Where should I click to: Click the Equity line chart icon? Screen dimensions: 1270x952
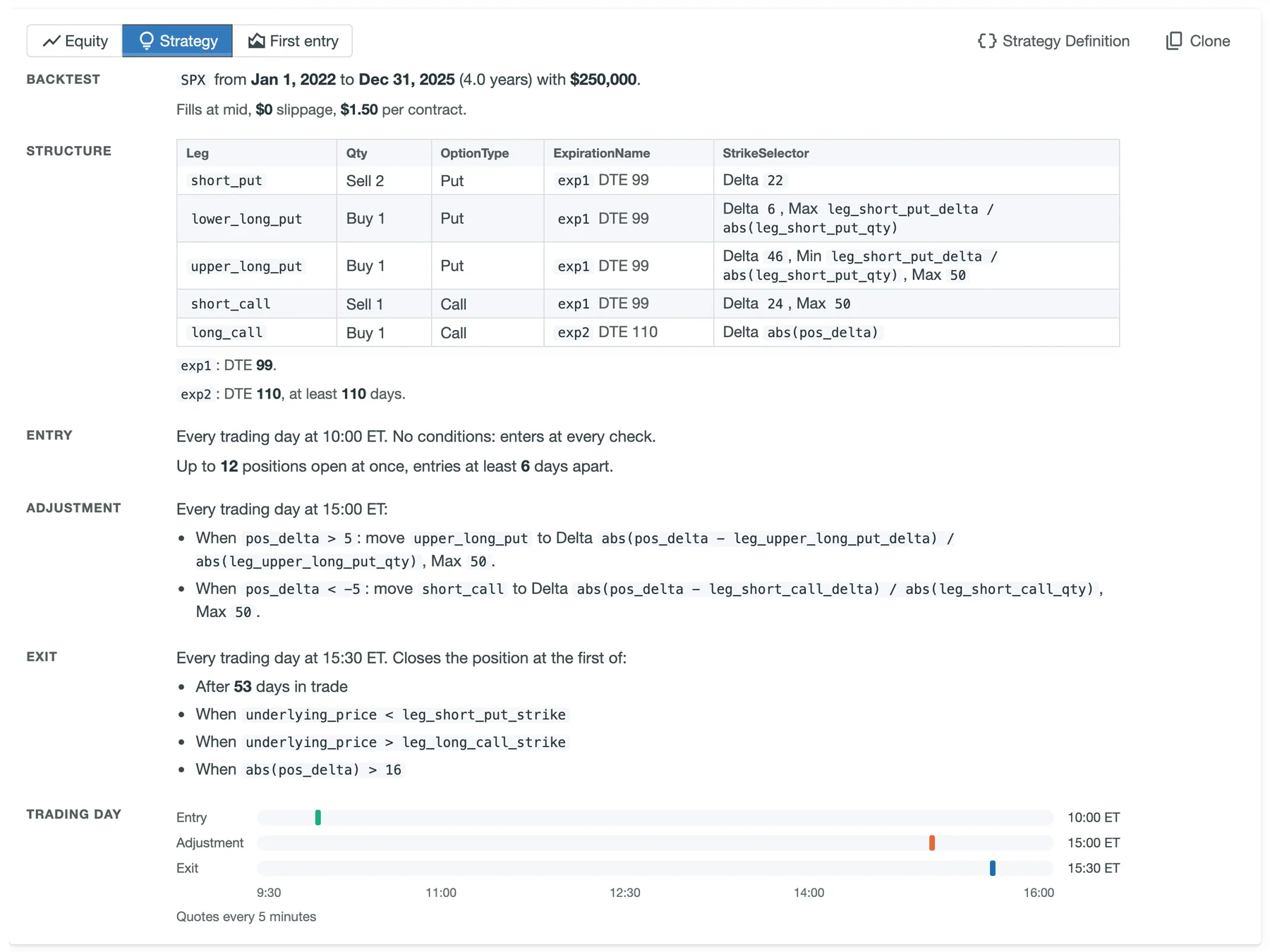[52, 41]
